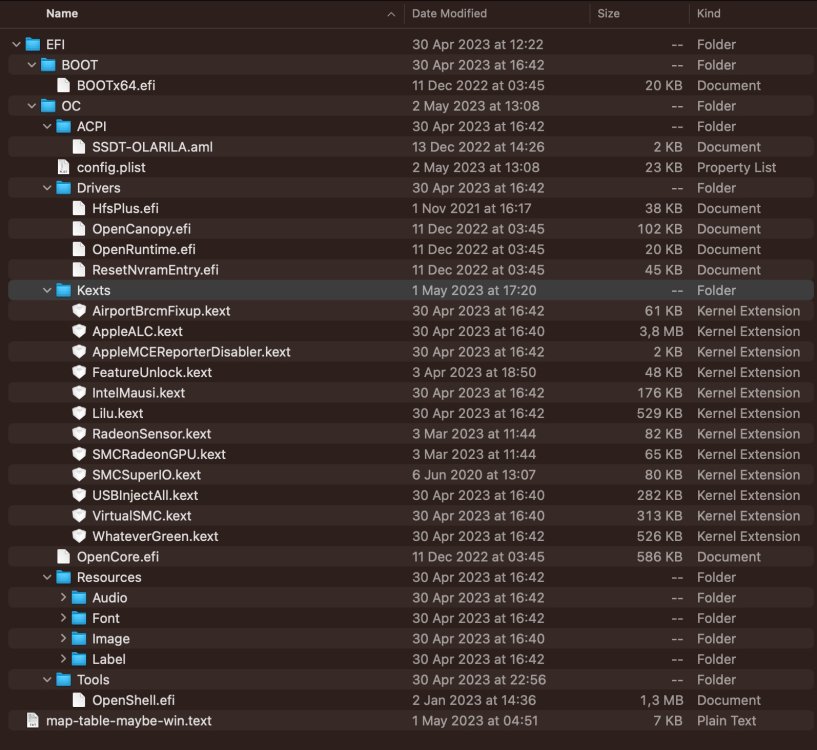Select the OpenRuntime.efi file name
The height and width of the screenshot is (750, 817).
pyautogui.click(x=144, y=249)
